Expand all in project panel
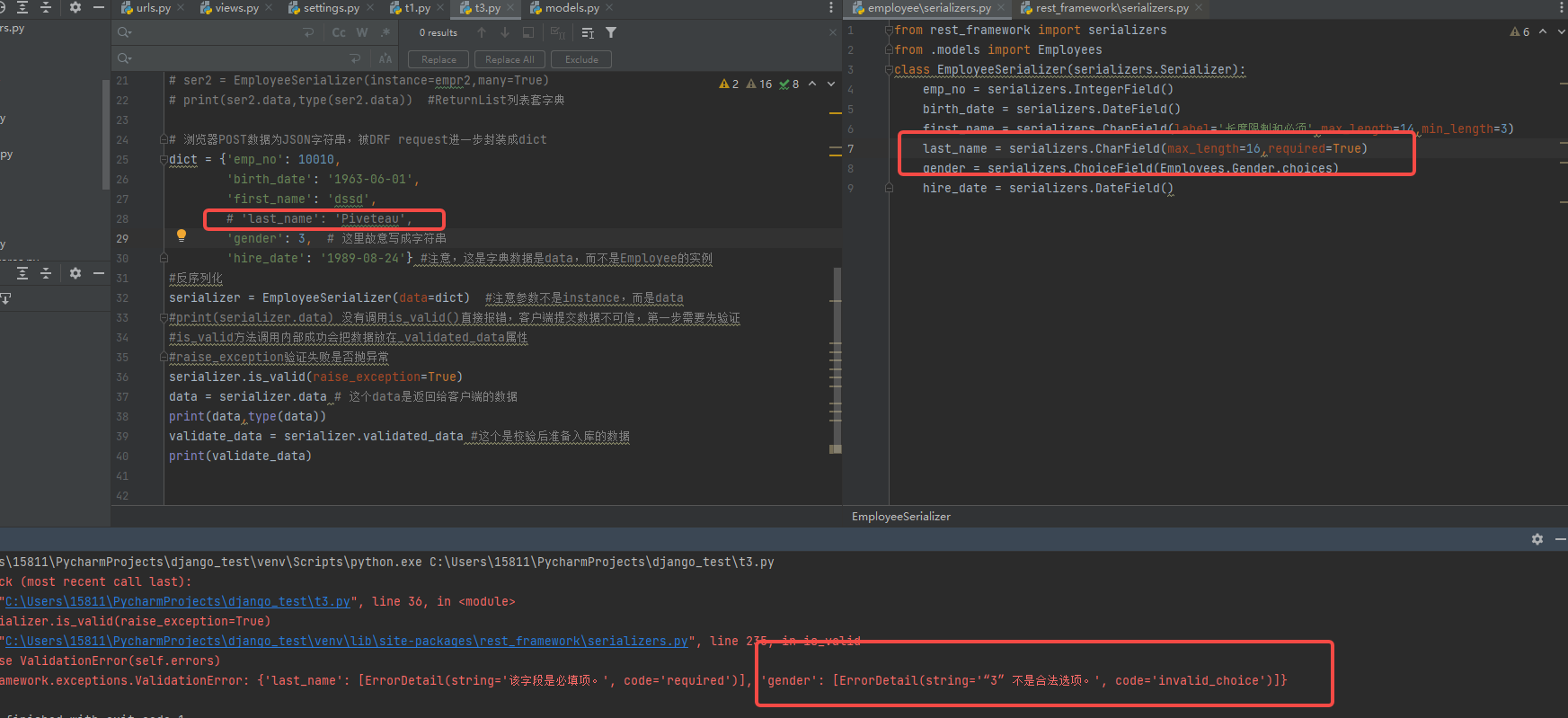This screenshot has height=718, width=1568. [22, 7]
